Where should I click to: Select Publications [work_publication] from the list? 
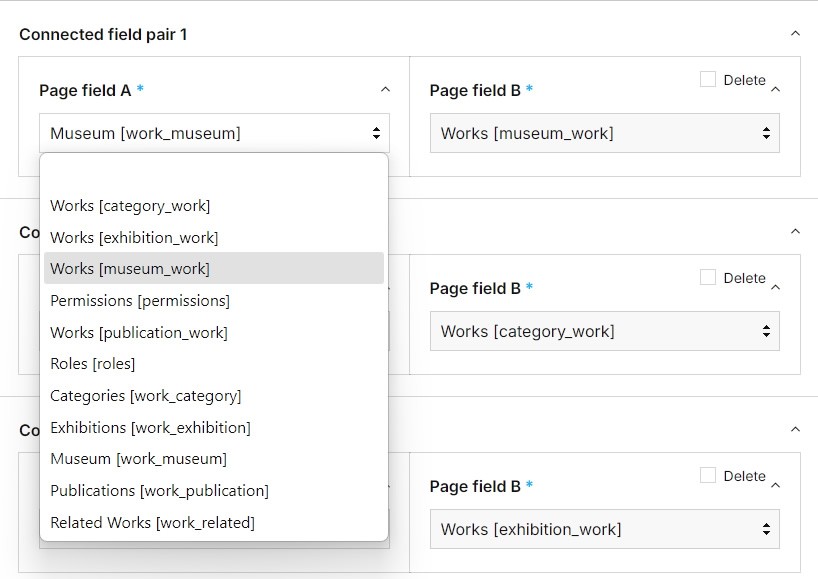(x=159, y=490)
